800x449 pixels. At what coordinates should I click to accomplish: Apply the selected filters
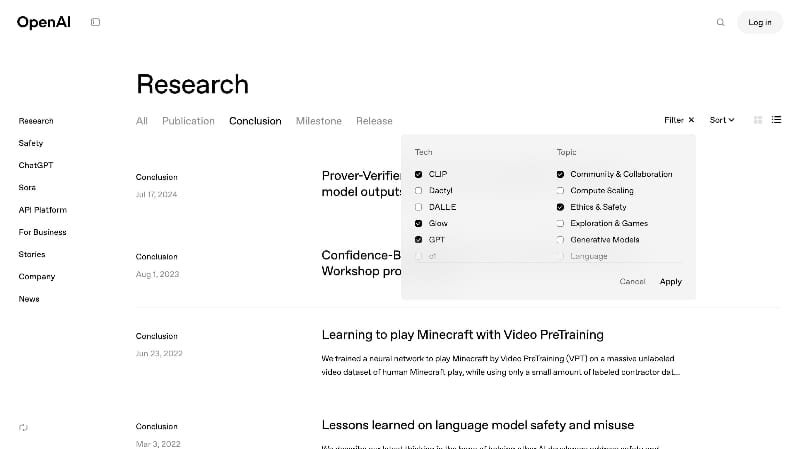pos(670,282)
